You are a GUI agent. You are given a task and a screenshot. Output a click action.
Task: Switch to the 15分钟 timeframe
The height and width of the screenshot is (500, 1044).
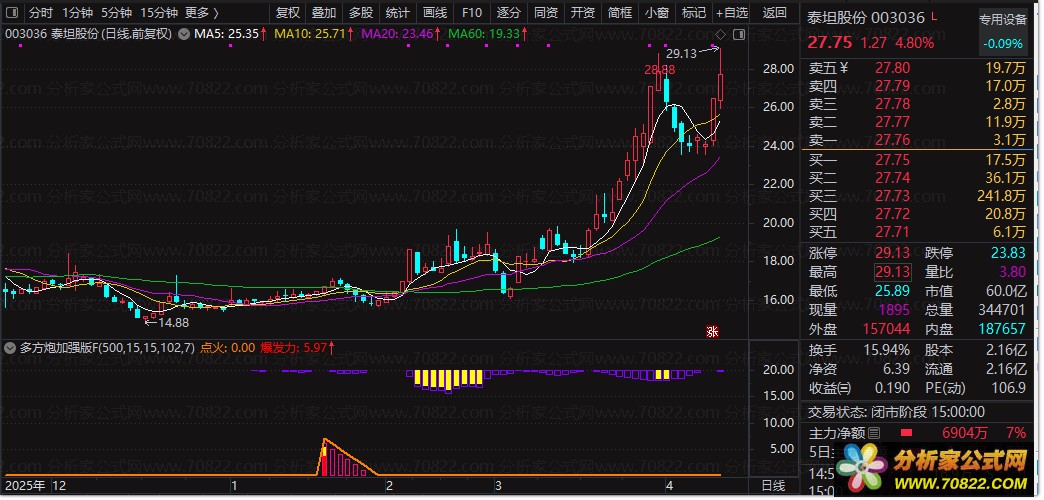(159, 13)
